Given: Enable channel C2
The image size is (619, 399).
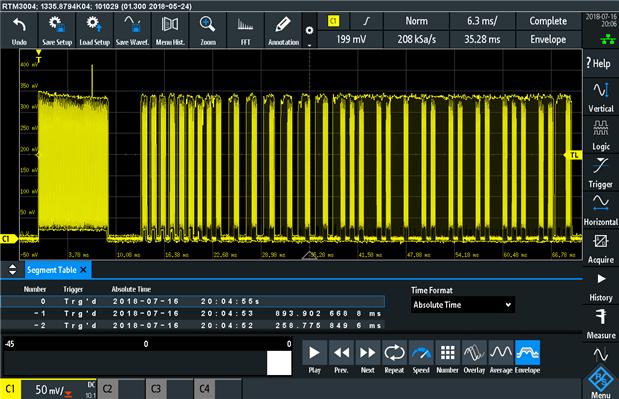Looking at the screenshot, I should pos(120,389).
